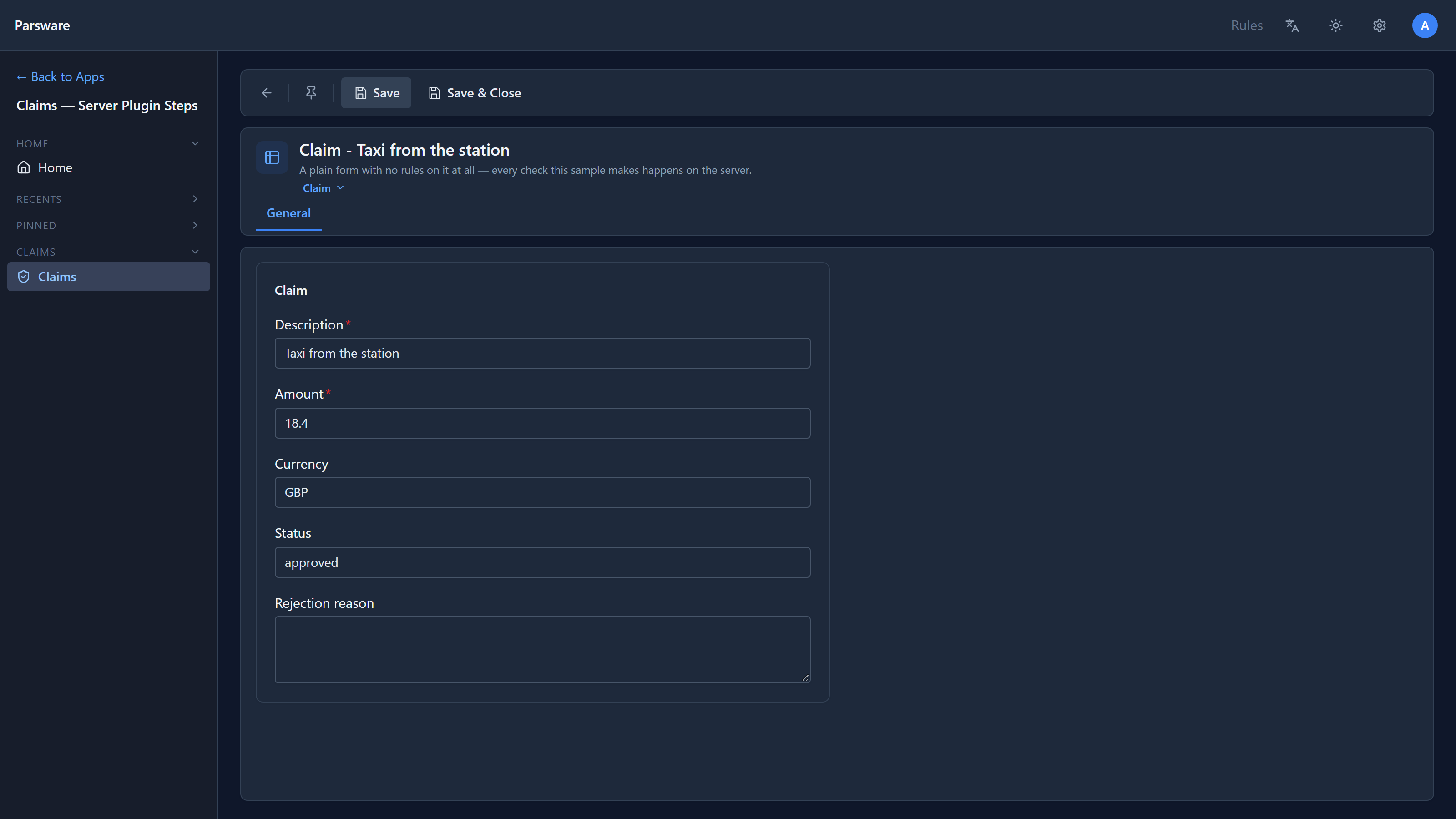Click the Save button
This screenshot has width=1456, height=819.
376,93
